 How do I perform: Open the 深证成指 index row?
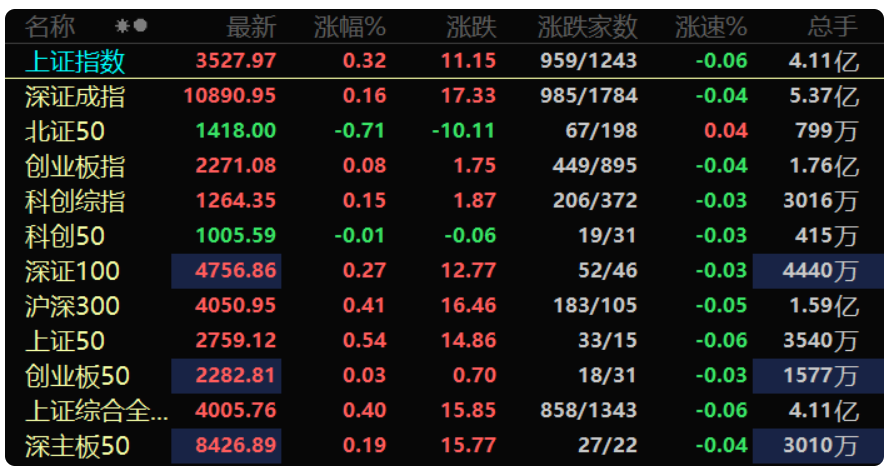coord(444,96)
